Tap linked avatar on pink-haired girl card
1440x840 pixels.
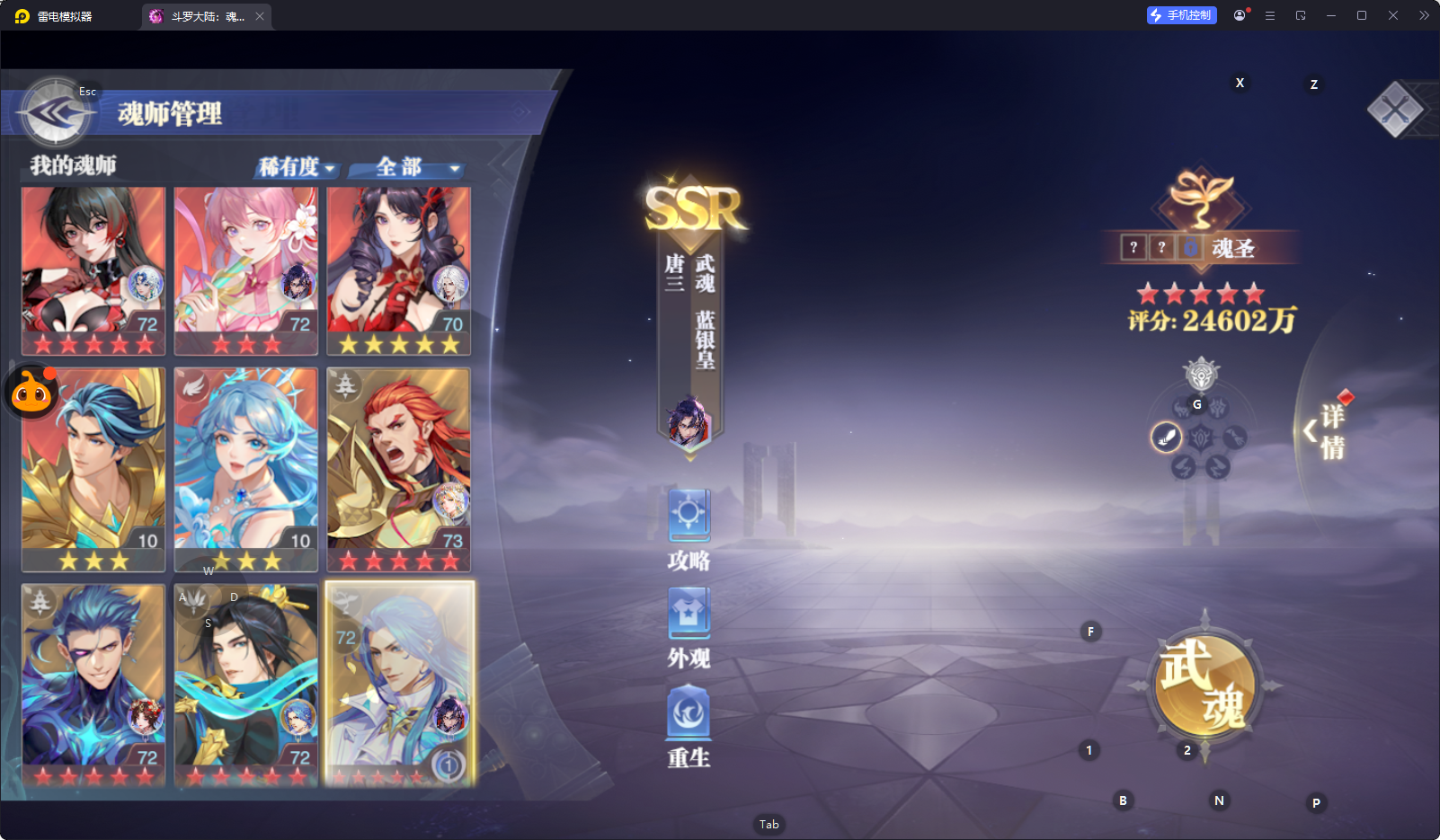[298, 285]
